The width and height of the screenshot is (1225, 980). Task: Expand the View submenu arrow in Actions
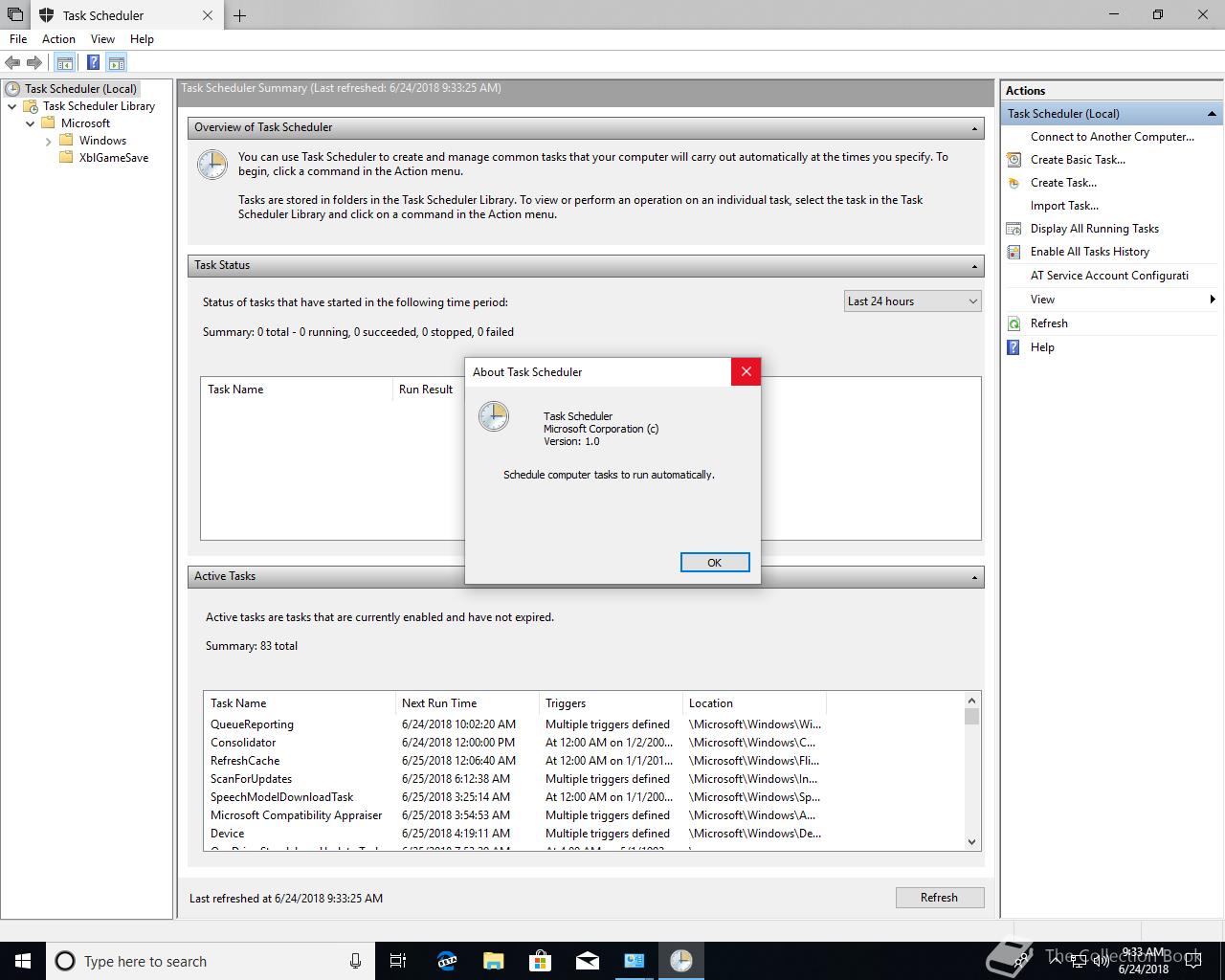click(1213, 300)
